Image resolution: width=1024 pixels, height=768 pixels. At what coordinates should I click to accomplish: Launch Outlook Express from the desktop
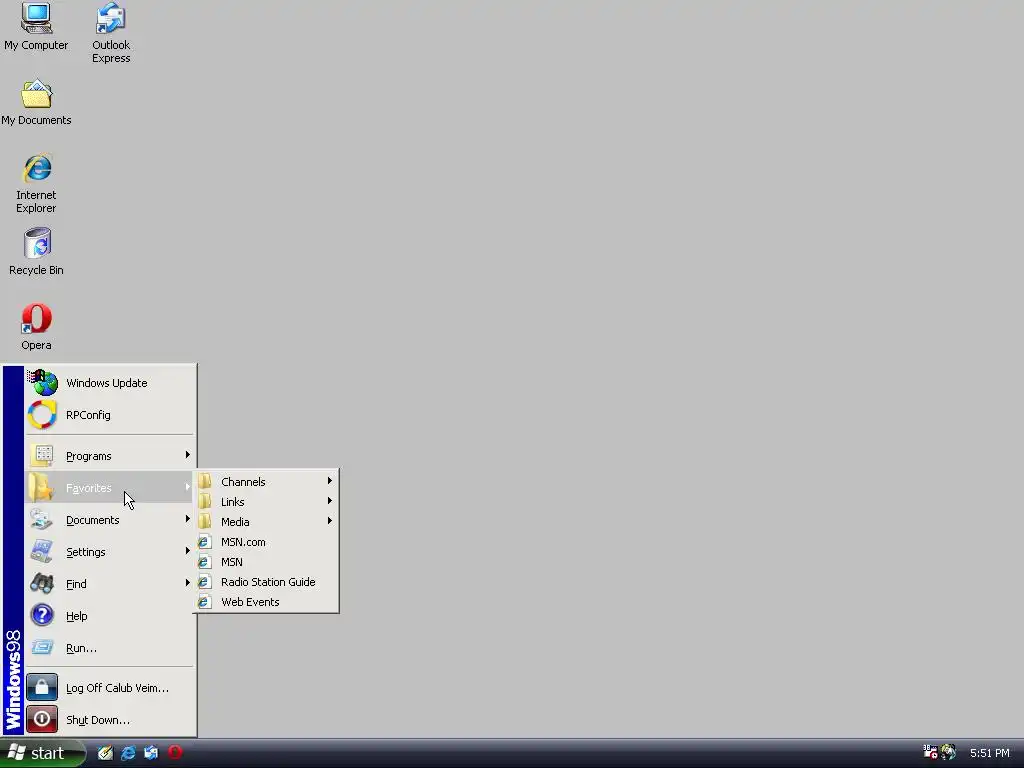[110, 33]
